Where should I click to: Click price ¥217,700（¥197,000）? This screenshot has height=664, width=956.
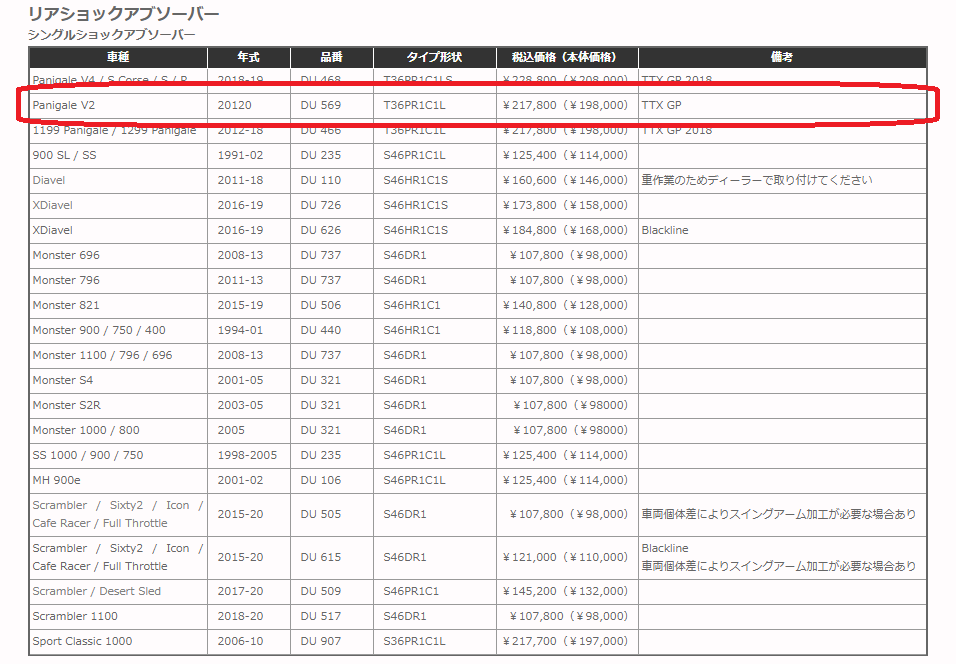[565, 641]
